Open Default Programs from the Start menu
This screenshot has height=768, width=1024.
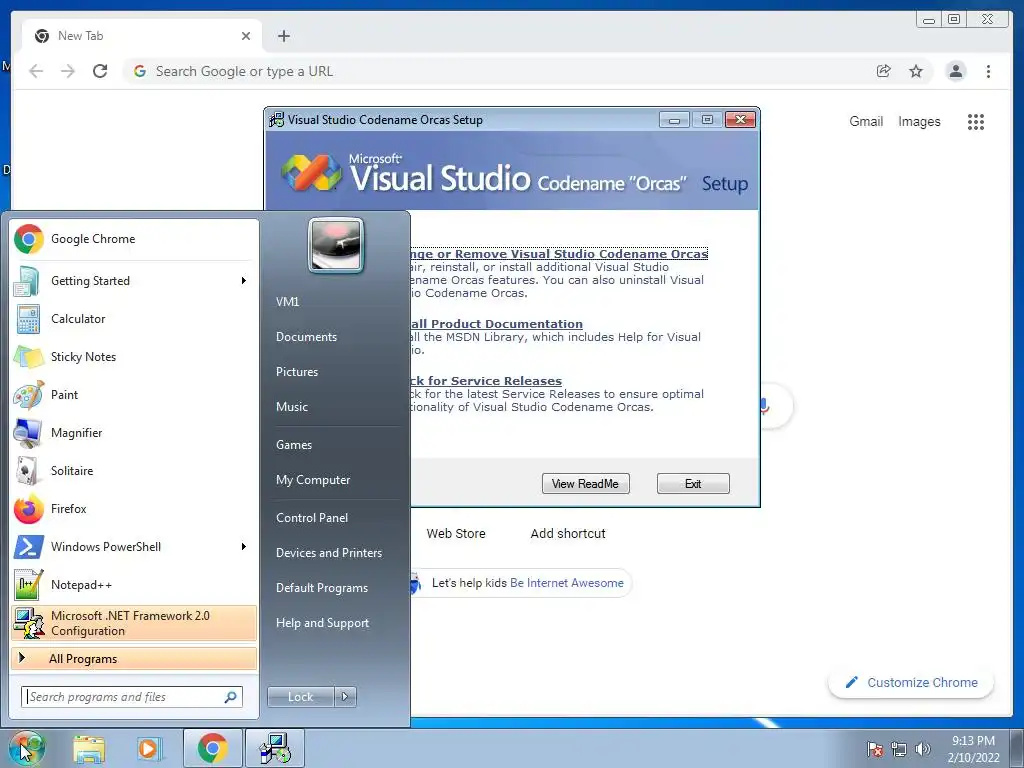point(322,588)
